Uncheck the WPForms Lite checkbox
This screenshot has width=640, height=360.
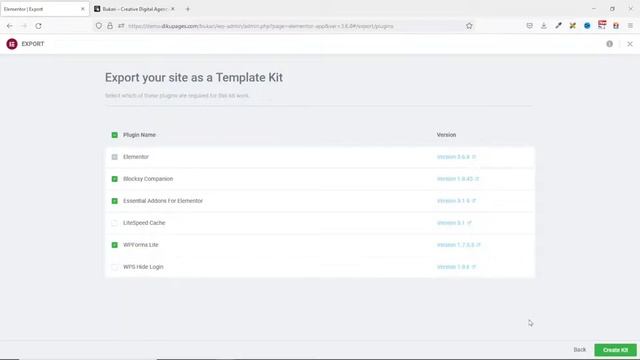[x=115, y=245]
